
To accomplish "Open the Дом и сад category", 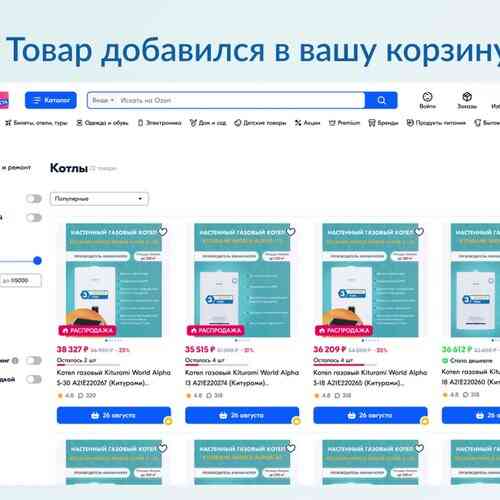I will tap(208, 123).
